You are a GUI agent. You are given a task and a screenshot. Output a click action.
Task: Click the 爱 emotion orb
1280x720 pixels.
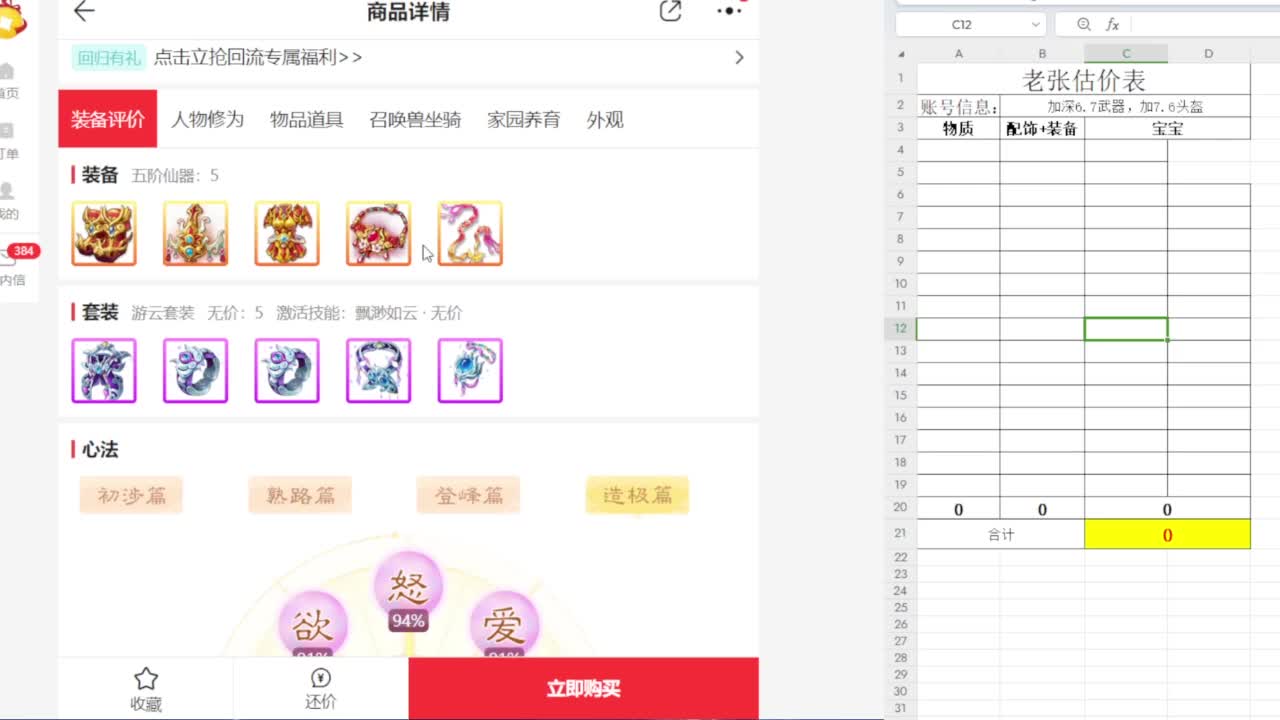(504, 625)
